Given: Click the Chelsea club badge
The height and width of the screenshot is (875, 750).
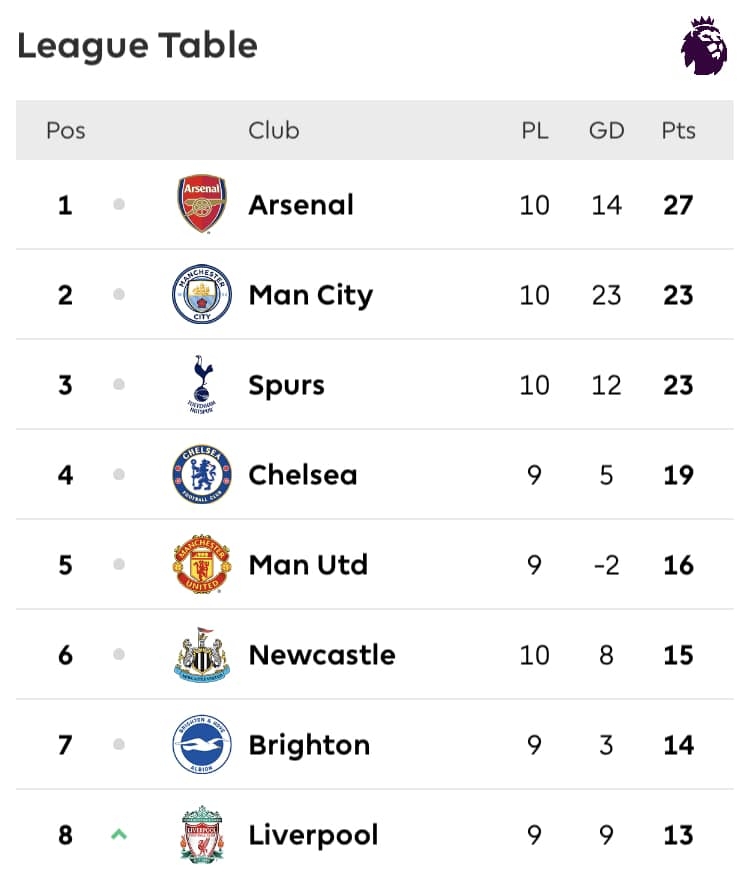Looking at the screenshot, I should 201,474.
